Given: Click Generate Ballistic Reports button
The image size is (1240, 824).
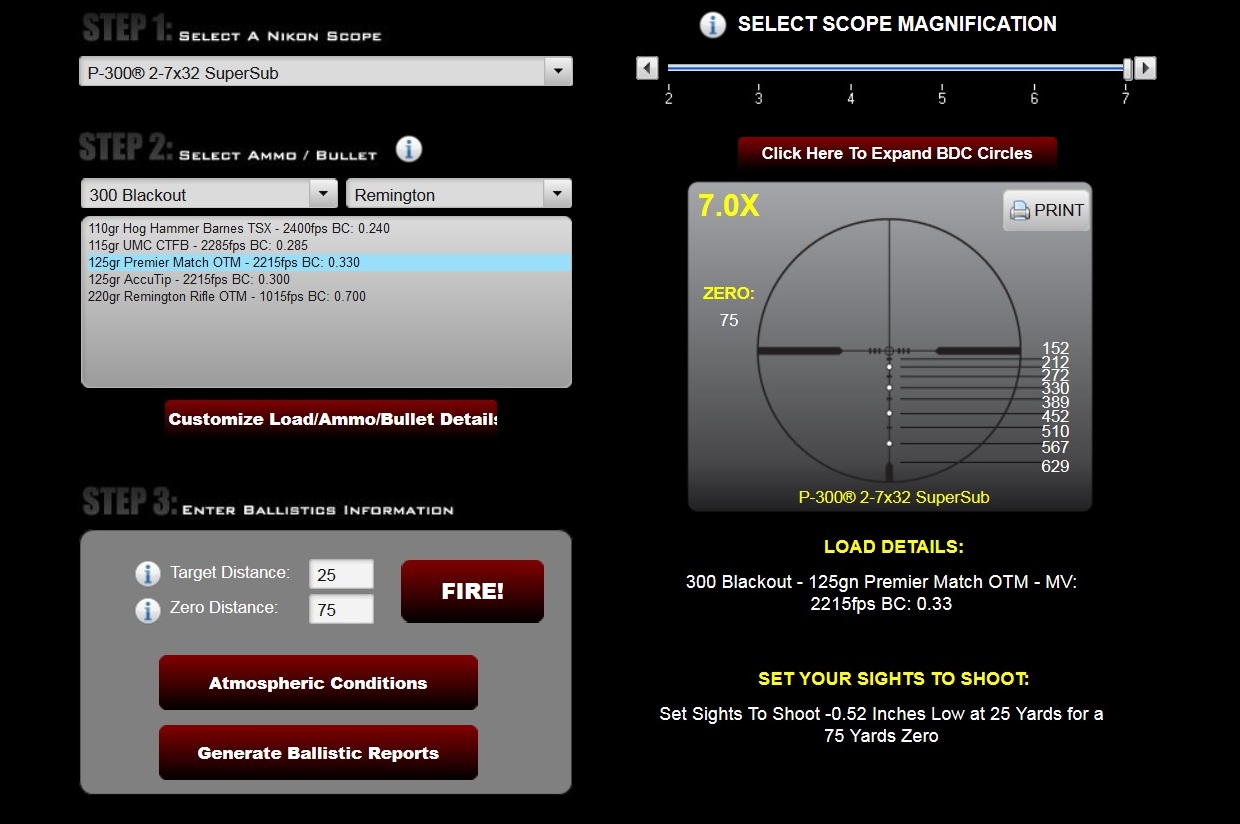Looking at the screenshot, I should click(318, 753).
